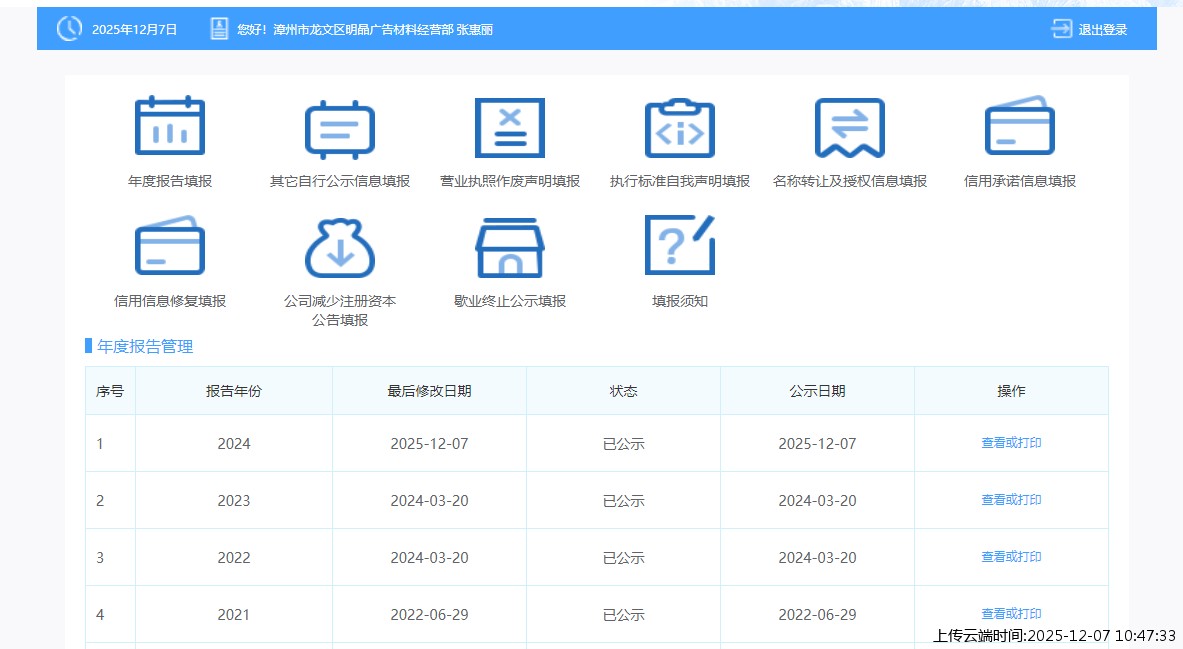1183x649 pixels.
Task: Click the 退出登录 logout icon
Action: click(x=1061, y=29)
